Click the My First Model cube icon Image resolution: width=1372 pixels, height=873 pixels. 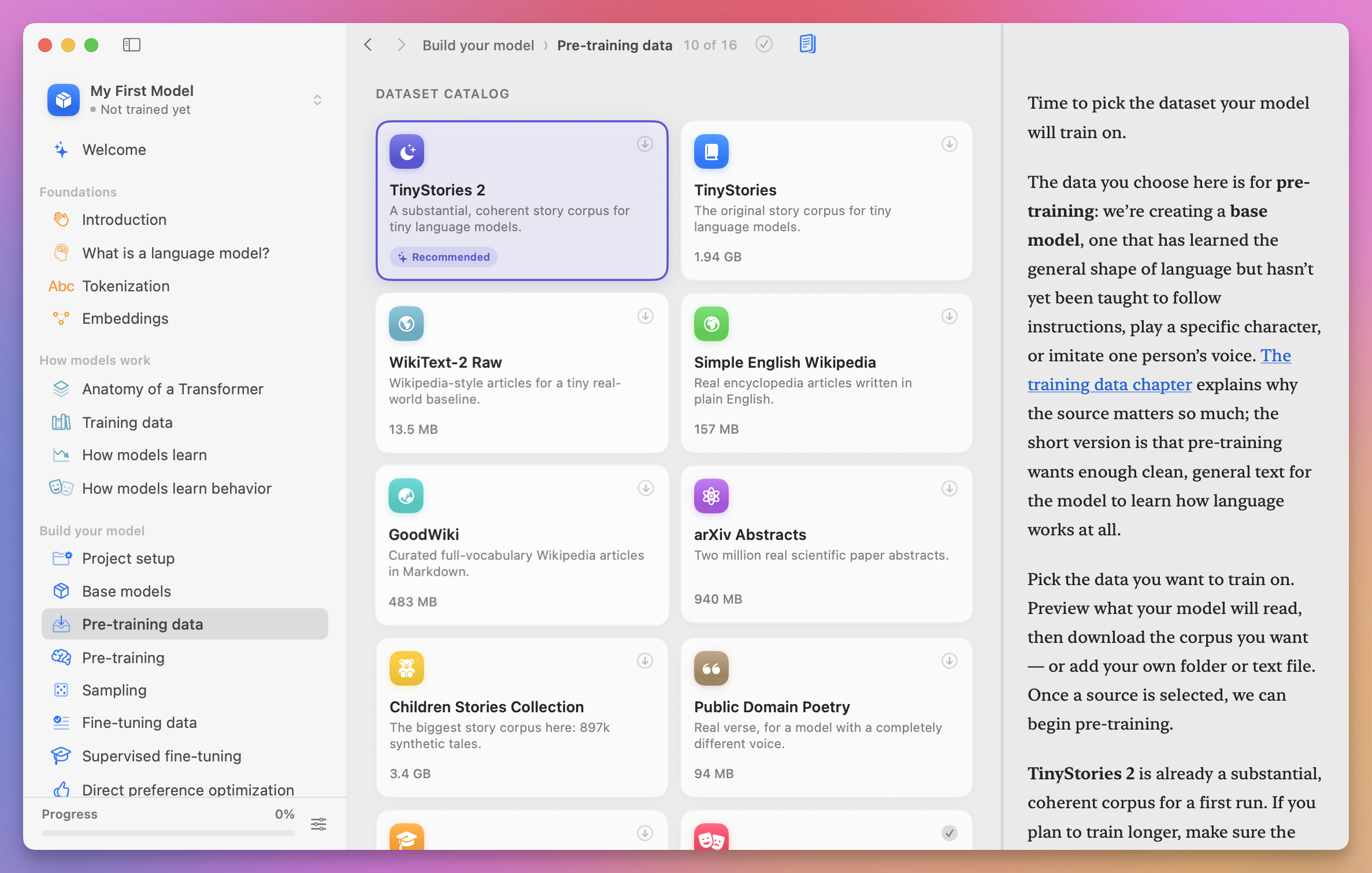(64, 100)
